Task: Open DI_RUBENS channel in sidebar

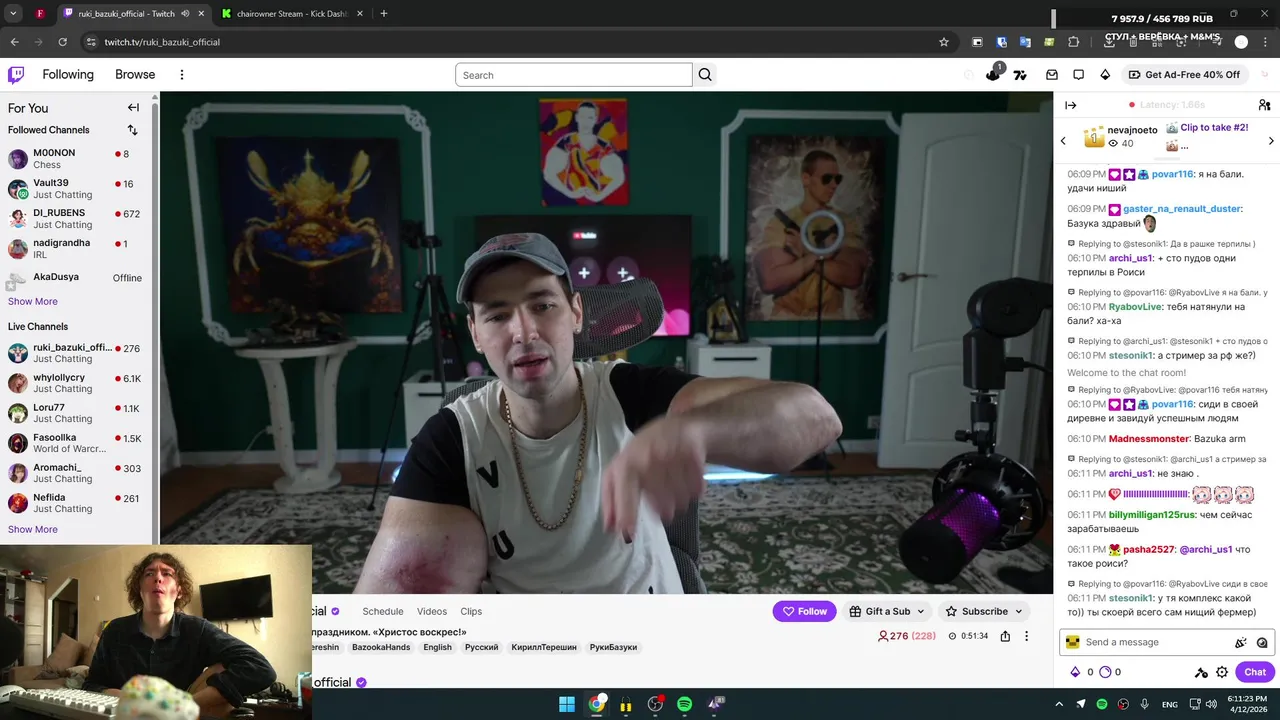Action: (76, 219)
